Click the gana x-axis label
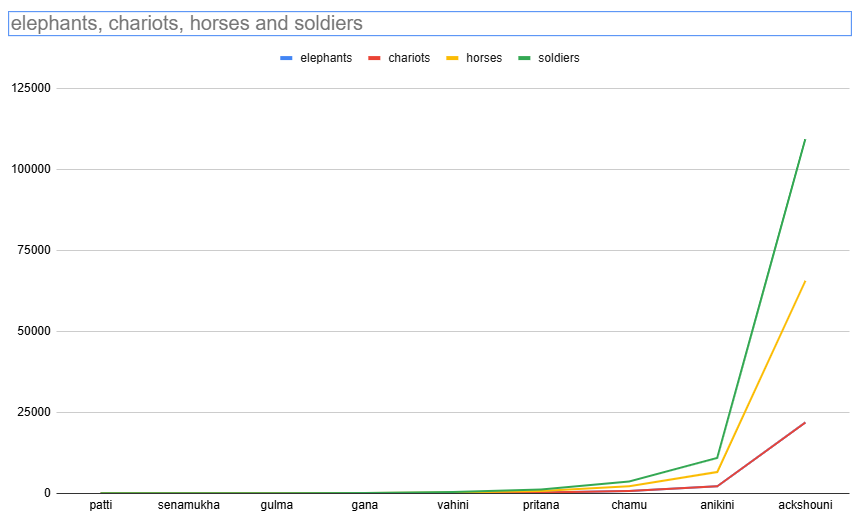 (364, 505)
